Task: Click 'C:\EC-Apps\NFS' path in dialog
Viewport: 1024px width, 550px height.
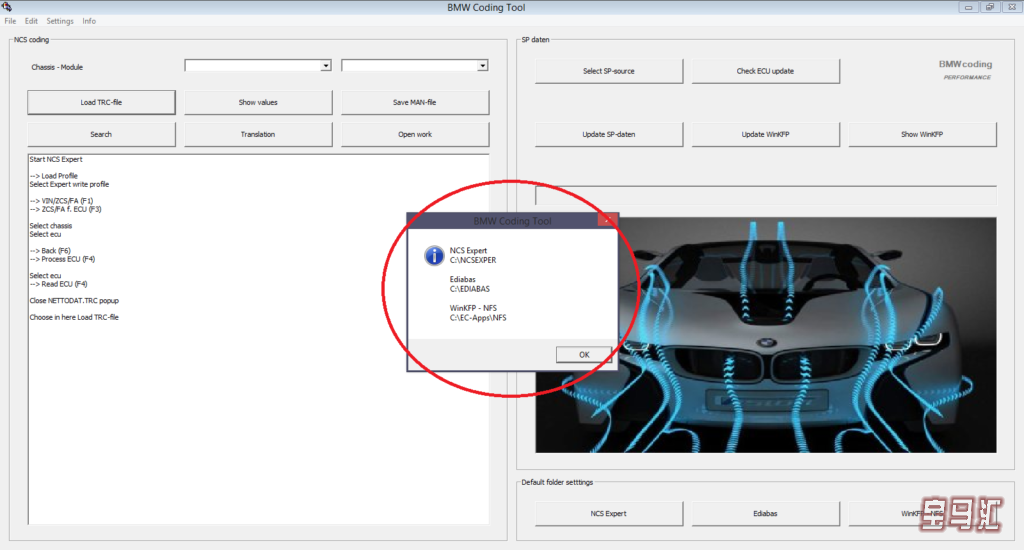Action: (478, 318)
